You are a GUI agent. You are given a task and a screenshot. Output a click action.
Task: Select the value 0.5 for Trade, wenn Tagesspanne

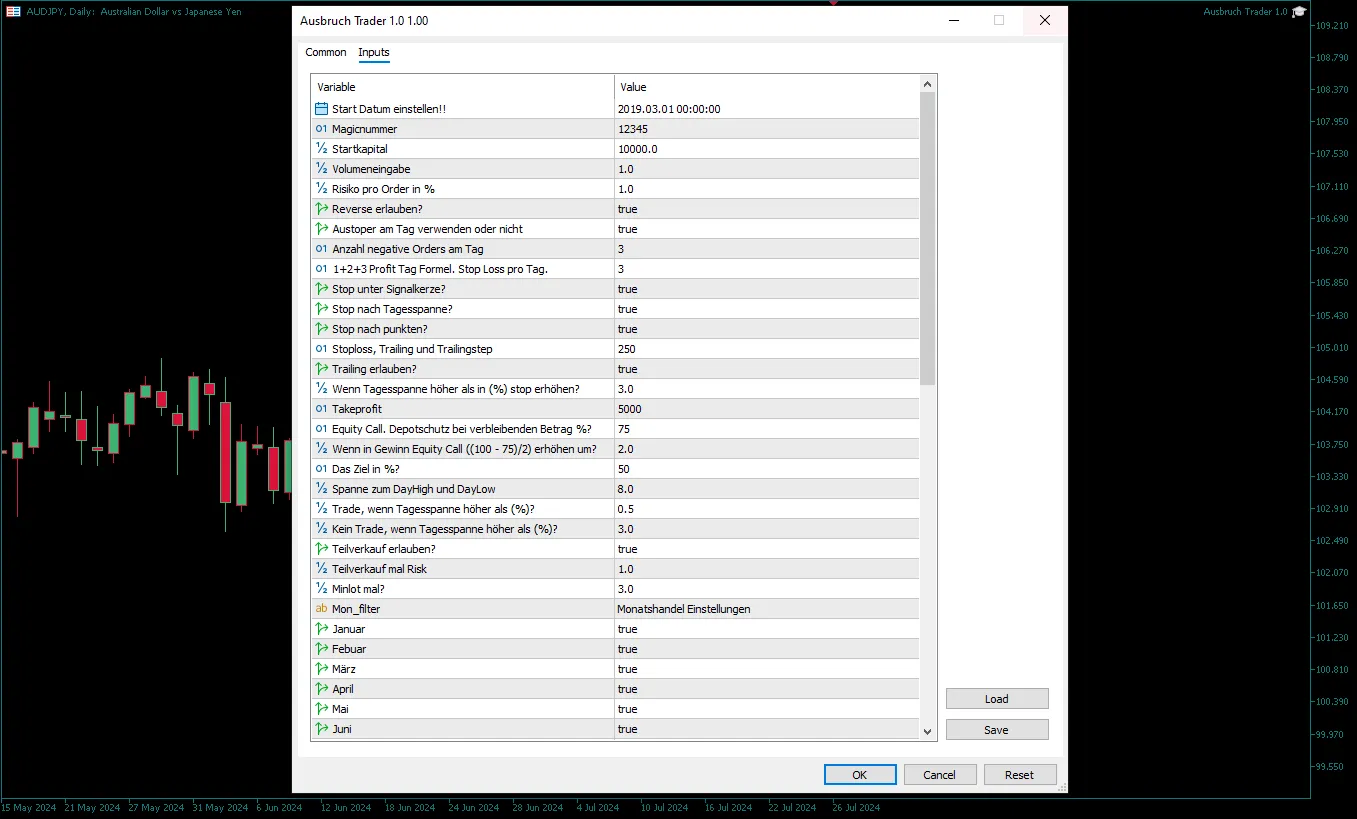(626, 509)
